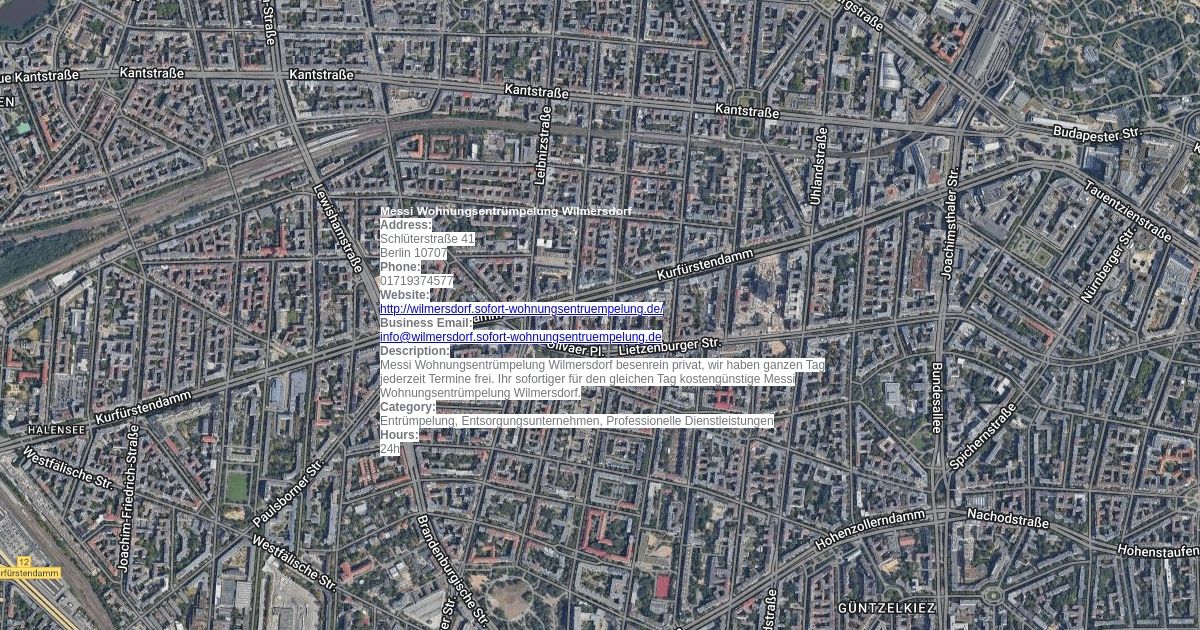
Task: Click the Lietzenburger Str. label
Action: click(669, 345)
